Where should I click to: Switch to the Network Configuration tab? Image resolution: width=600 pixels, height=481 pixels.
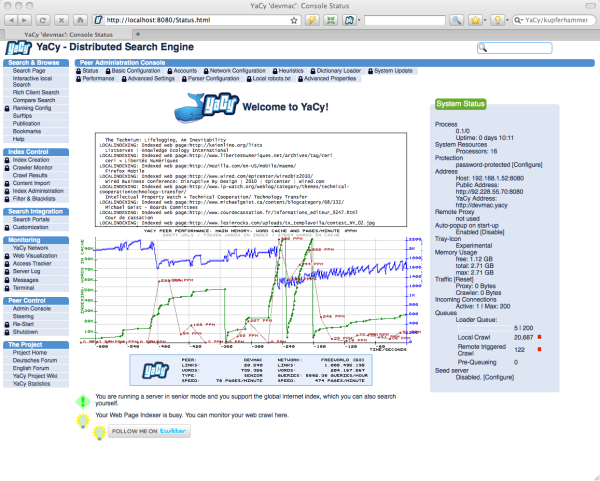[236, 71]
